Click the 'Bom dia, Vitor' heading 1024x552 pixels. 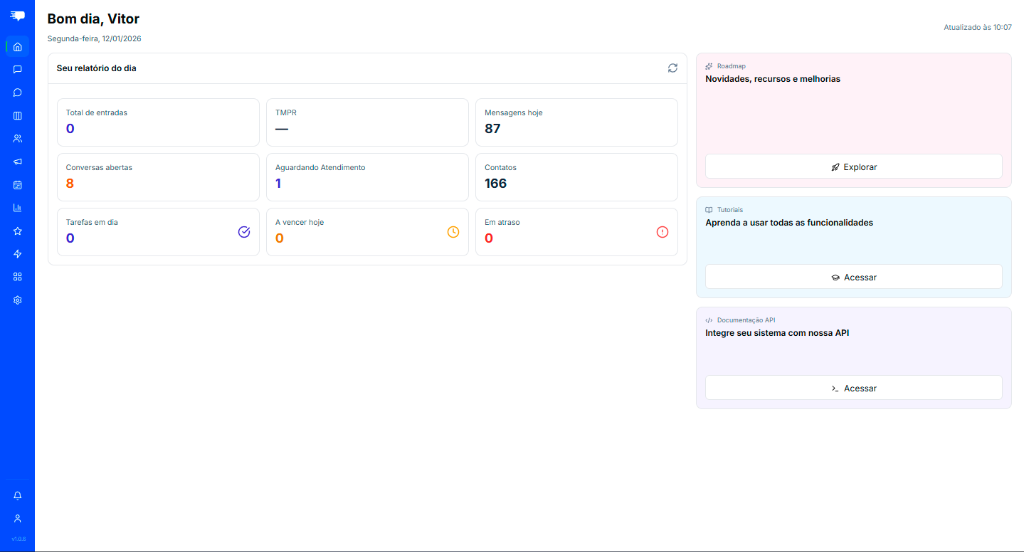pos(93,19)
